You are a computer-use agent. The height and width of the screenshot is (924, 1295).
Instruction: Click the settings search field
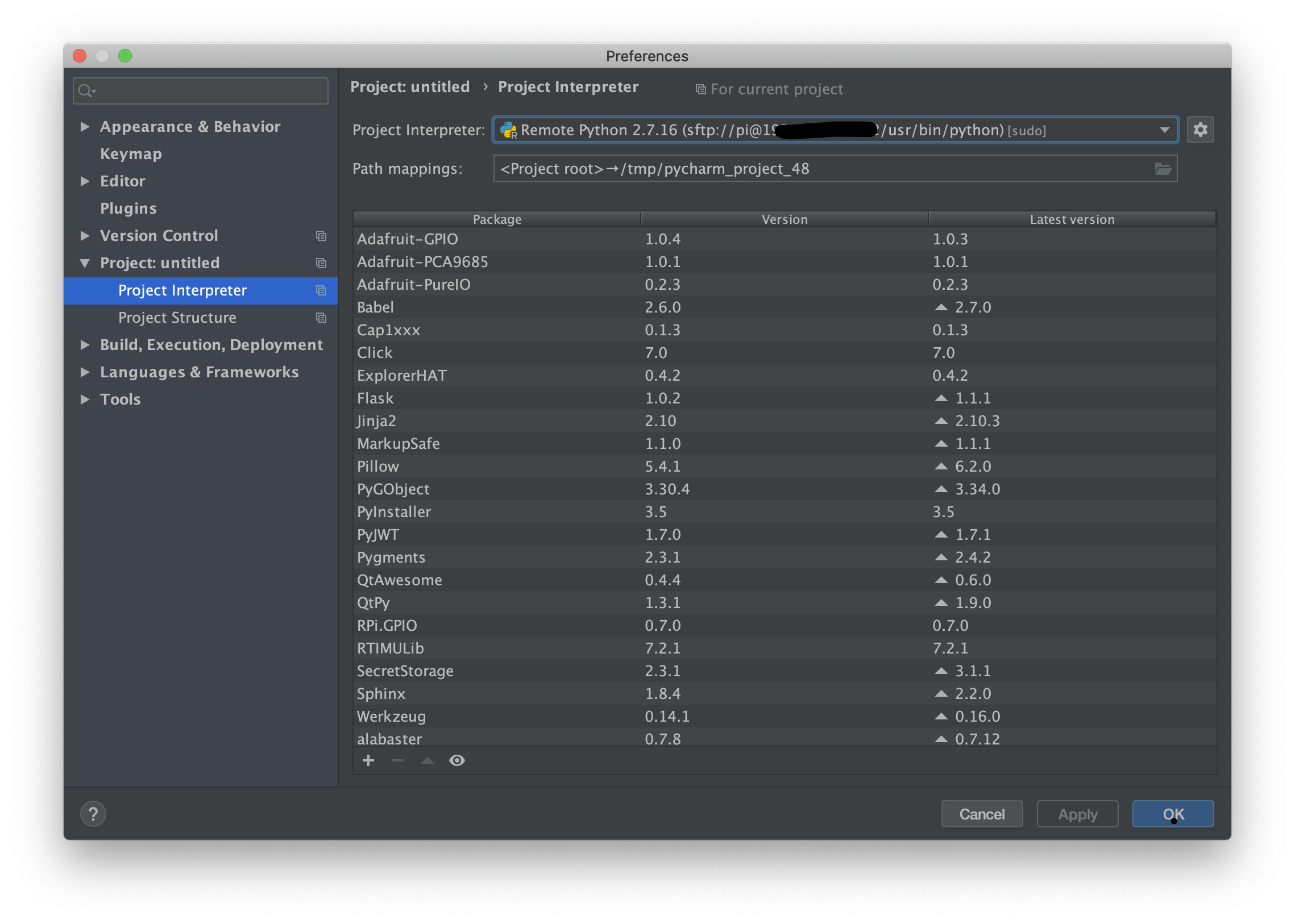coord(200,91)
